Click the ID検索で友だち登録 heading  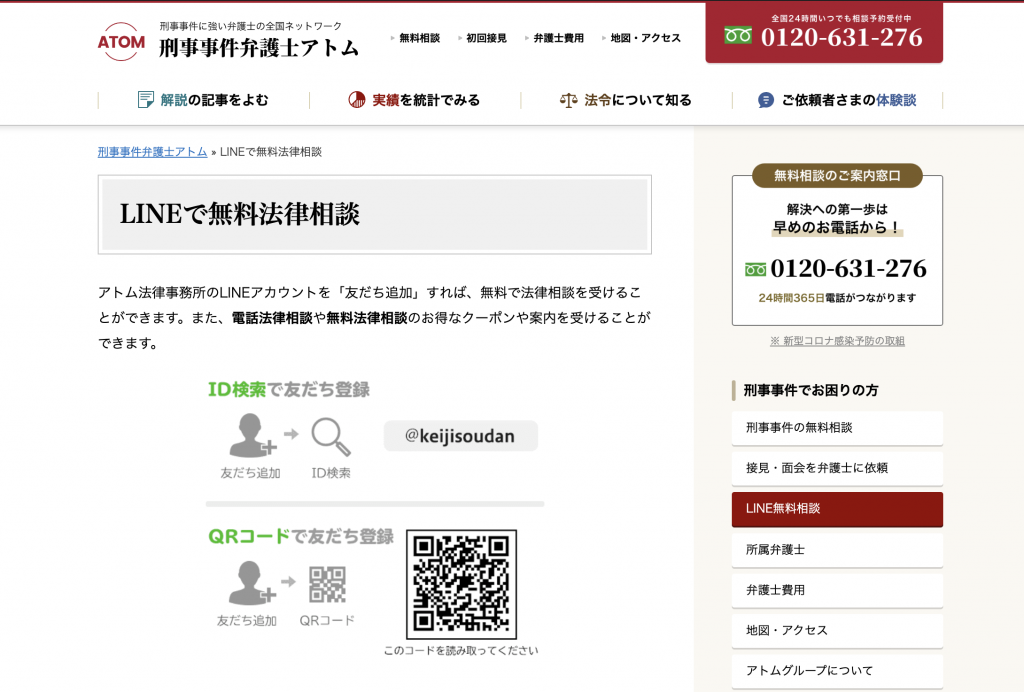click(x=289, y=390)
